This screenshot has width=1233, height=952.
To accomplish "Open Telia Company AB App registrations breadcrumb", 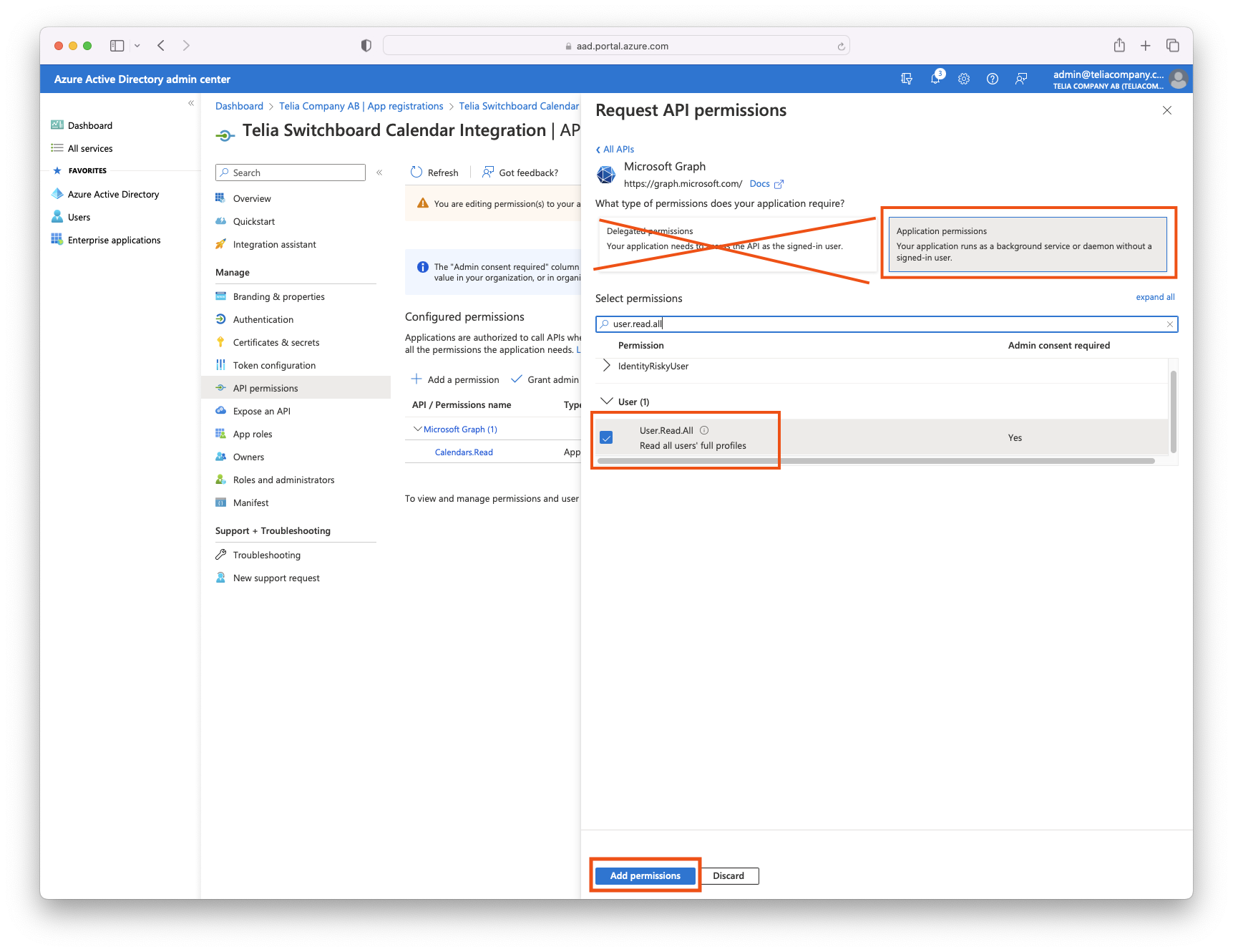I will pos(361,106).
